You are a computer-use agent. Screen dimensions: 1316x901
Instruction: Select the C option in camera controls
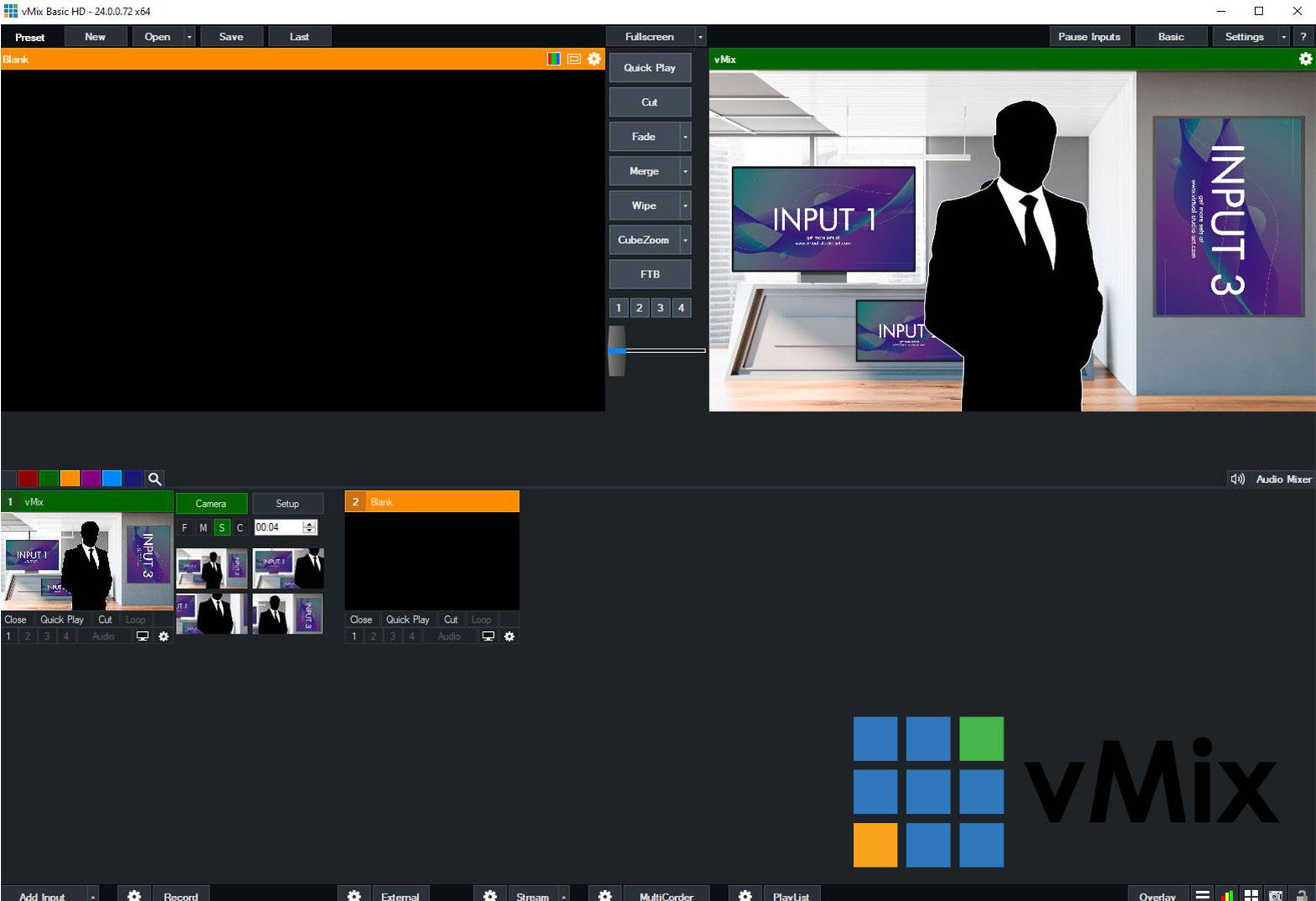[240, 527]
